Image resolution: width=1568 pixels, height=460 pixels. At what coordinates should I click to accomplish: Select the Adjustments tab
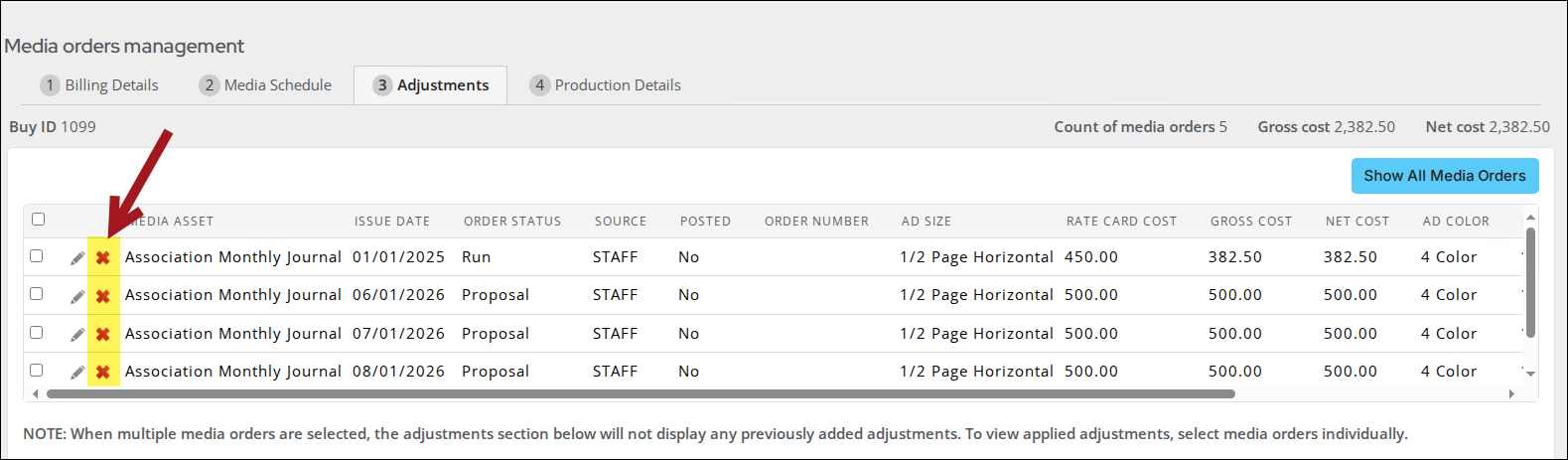tap(431, 85)
